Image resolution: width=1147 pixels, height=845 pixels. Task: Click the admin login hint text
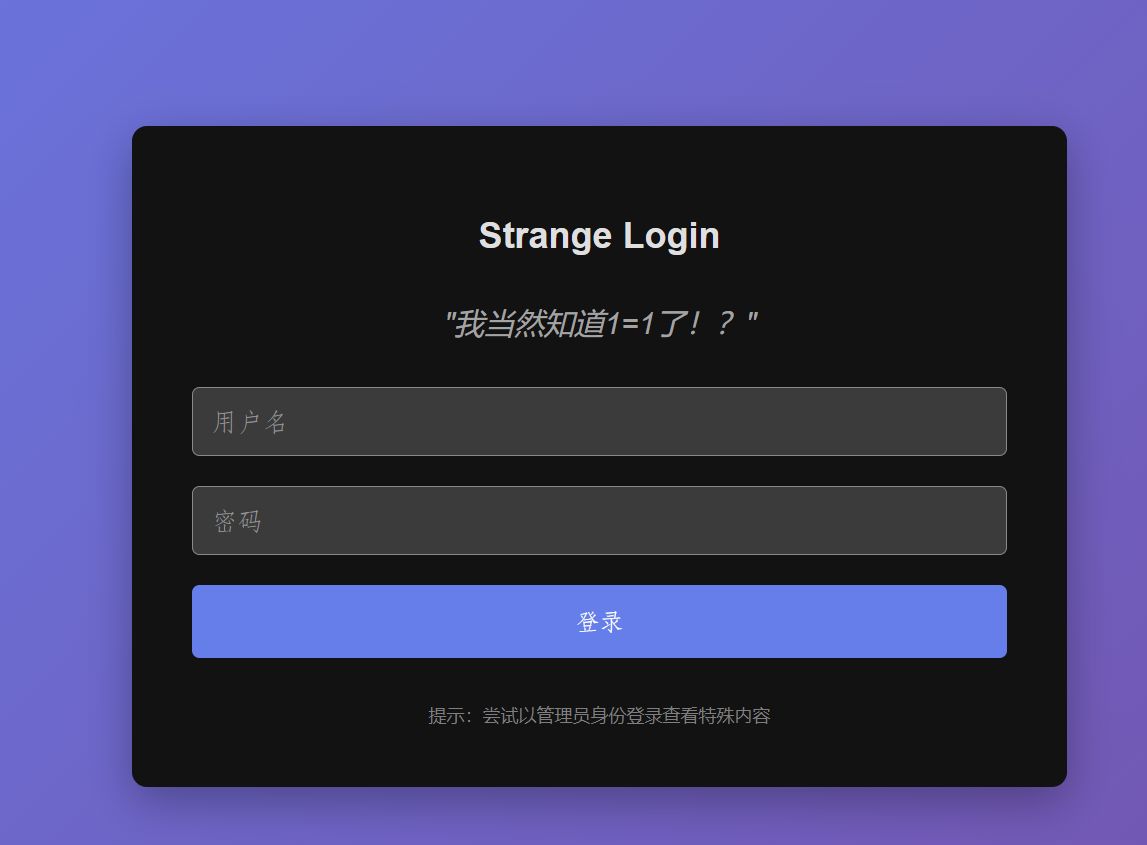(x=599, y=716)
